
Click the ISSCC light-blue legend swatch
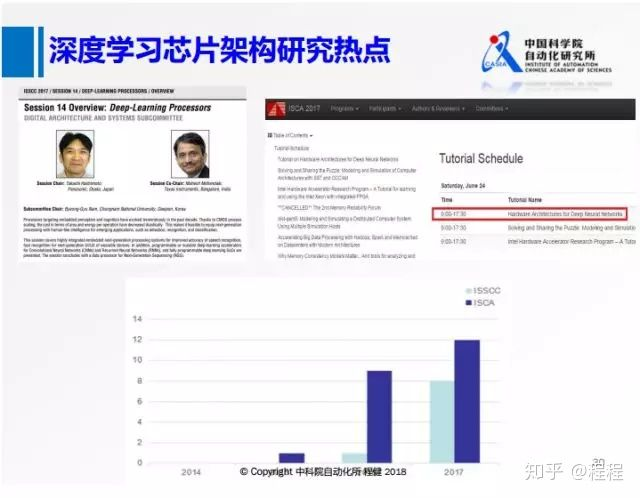click(469, 291)
